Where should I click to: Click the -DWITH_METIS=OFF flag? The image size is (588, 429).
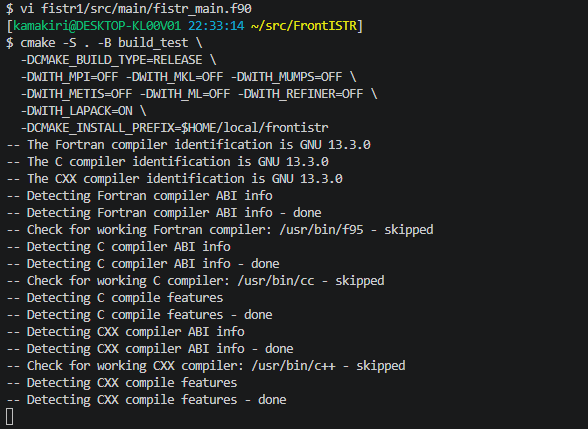76,94
